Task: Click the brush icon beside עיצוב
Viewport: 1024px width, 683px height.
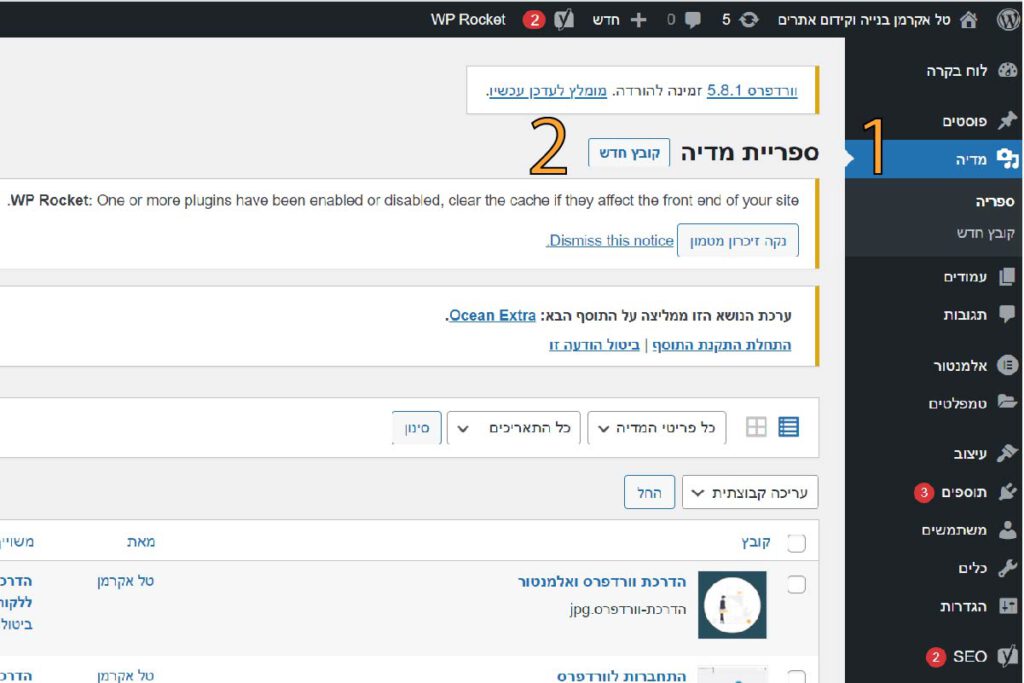Action: (x=1008, y=453)
